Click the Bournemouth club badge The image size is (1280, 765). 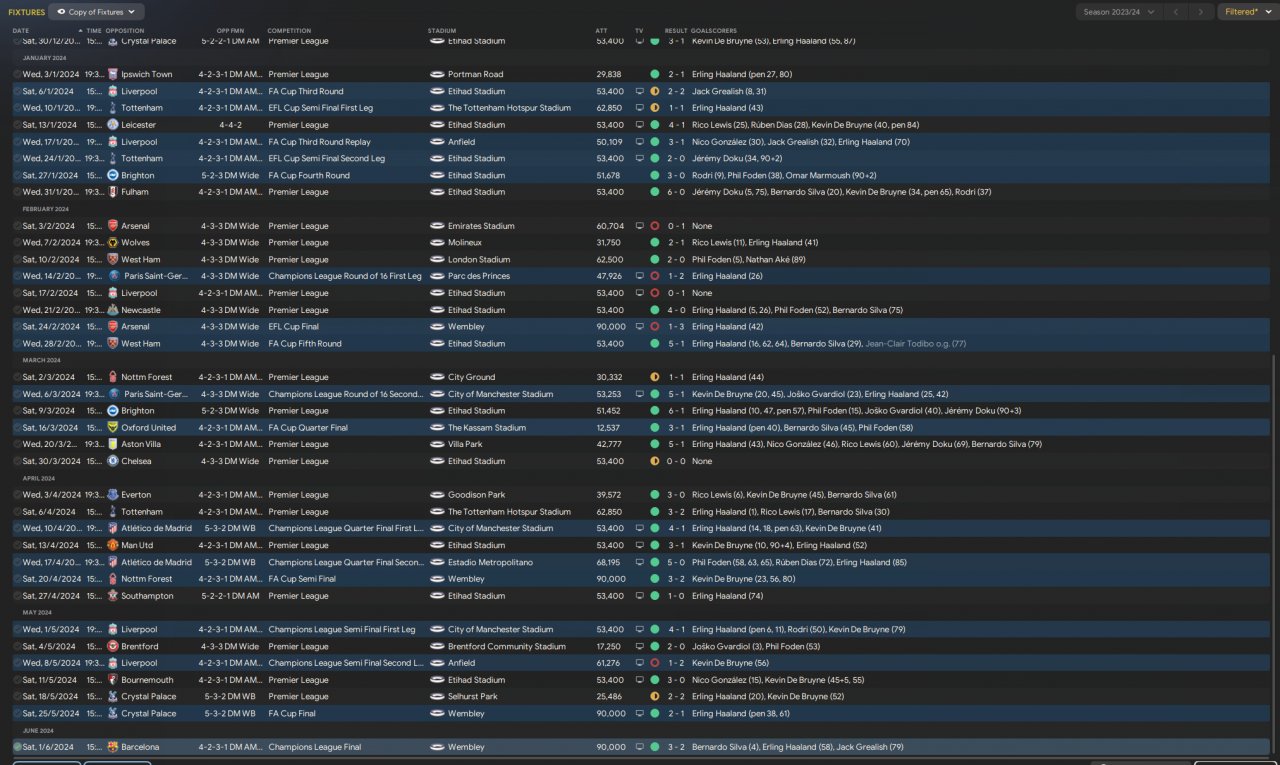coord(113,680)
